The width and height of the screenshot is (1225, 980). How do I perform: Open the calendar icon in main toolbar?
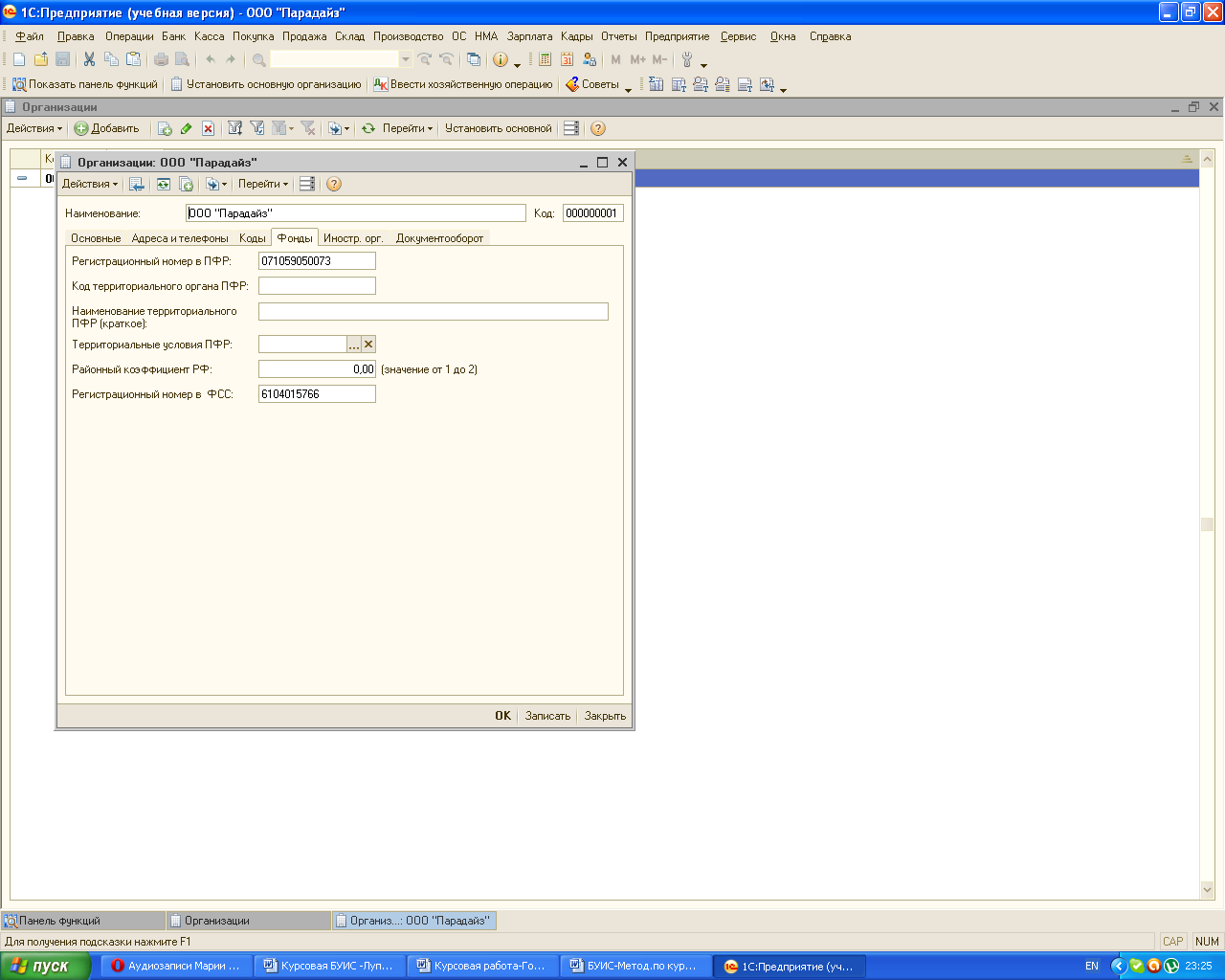[x=567, y=59]
